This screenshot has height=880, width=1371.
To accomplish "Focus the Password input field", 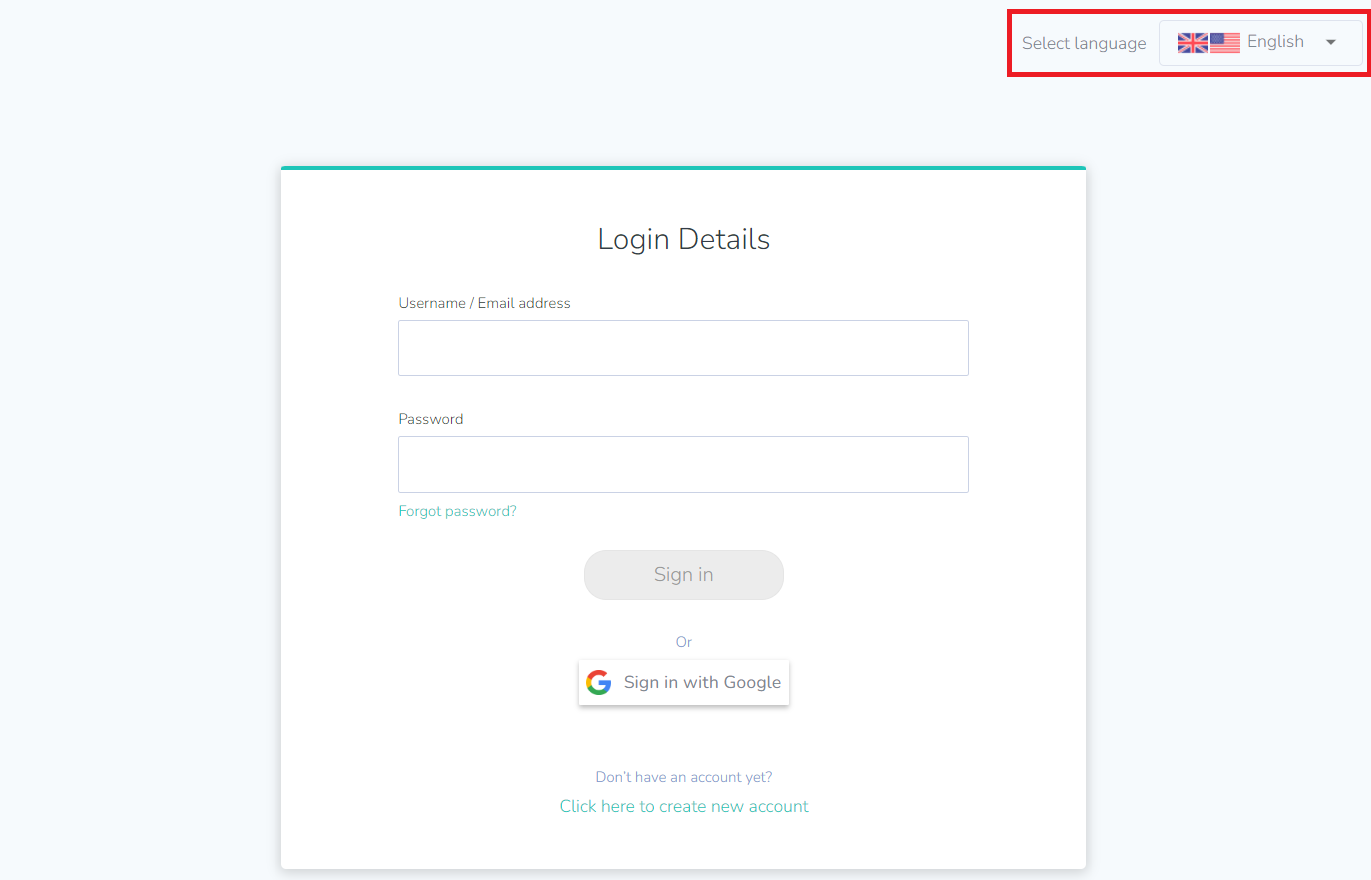I will click(x=683, y=464).
